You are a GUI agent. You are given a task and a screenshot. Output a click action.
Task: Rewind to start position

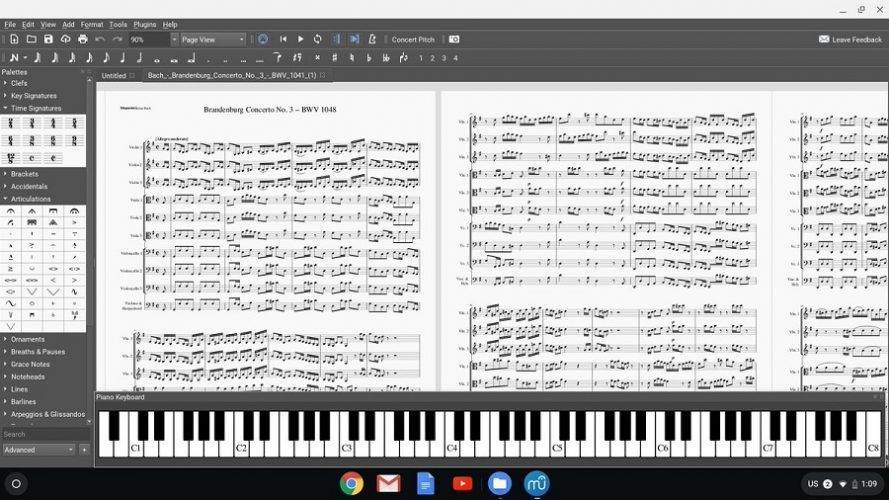click(x=283, y=39)
